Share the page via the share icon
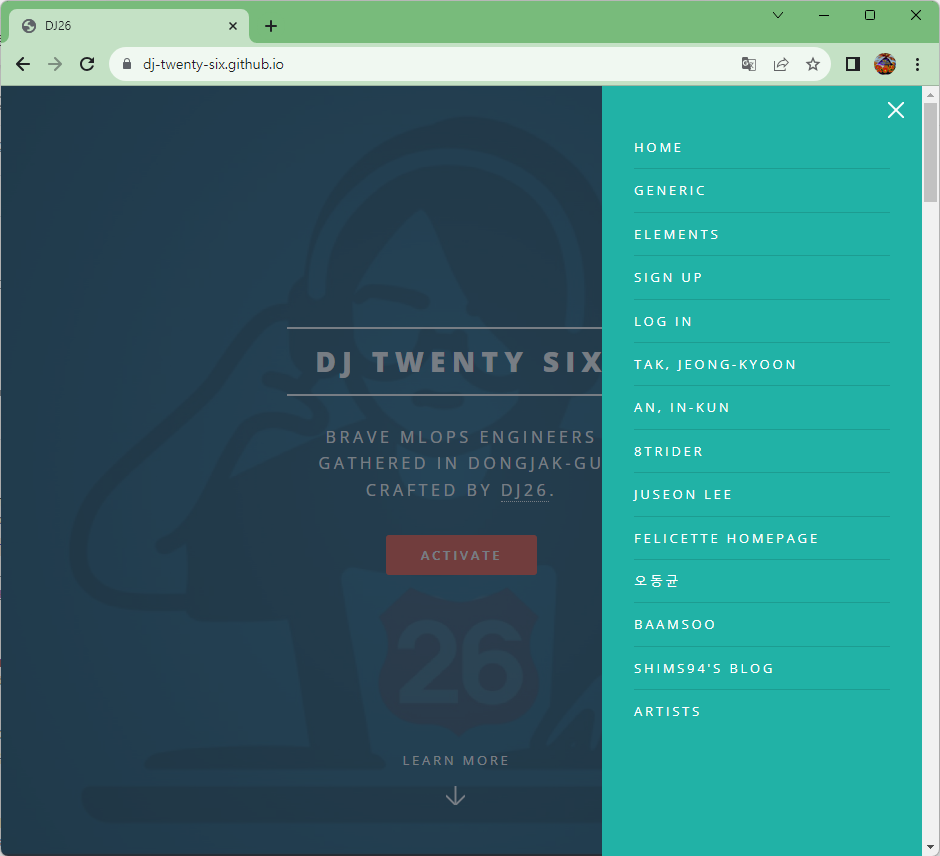The height and width of the screenshot is (856, 940). 781,63
